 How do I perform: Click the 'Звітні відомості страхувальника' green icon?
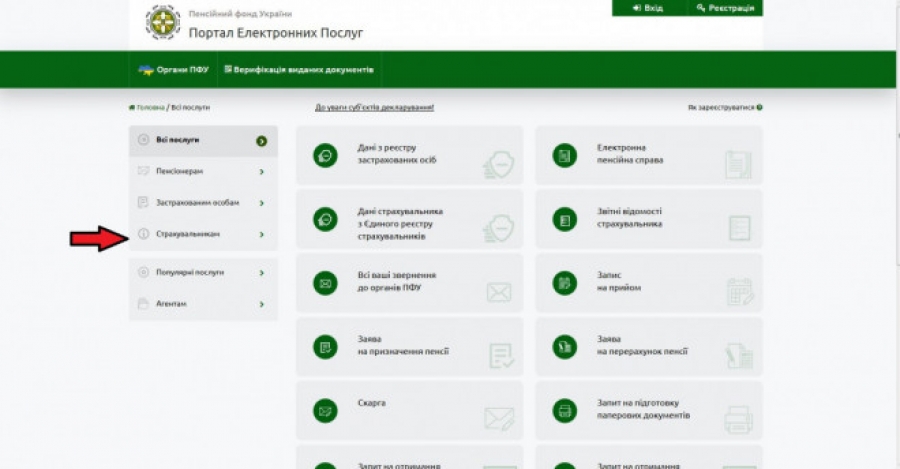565,219
